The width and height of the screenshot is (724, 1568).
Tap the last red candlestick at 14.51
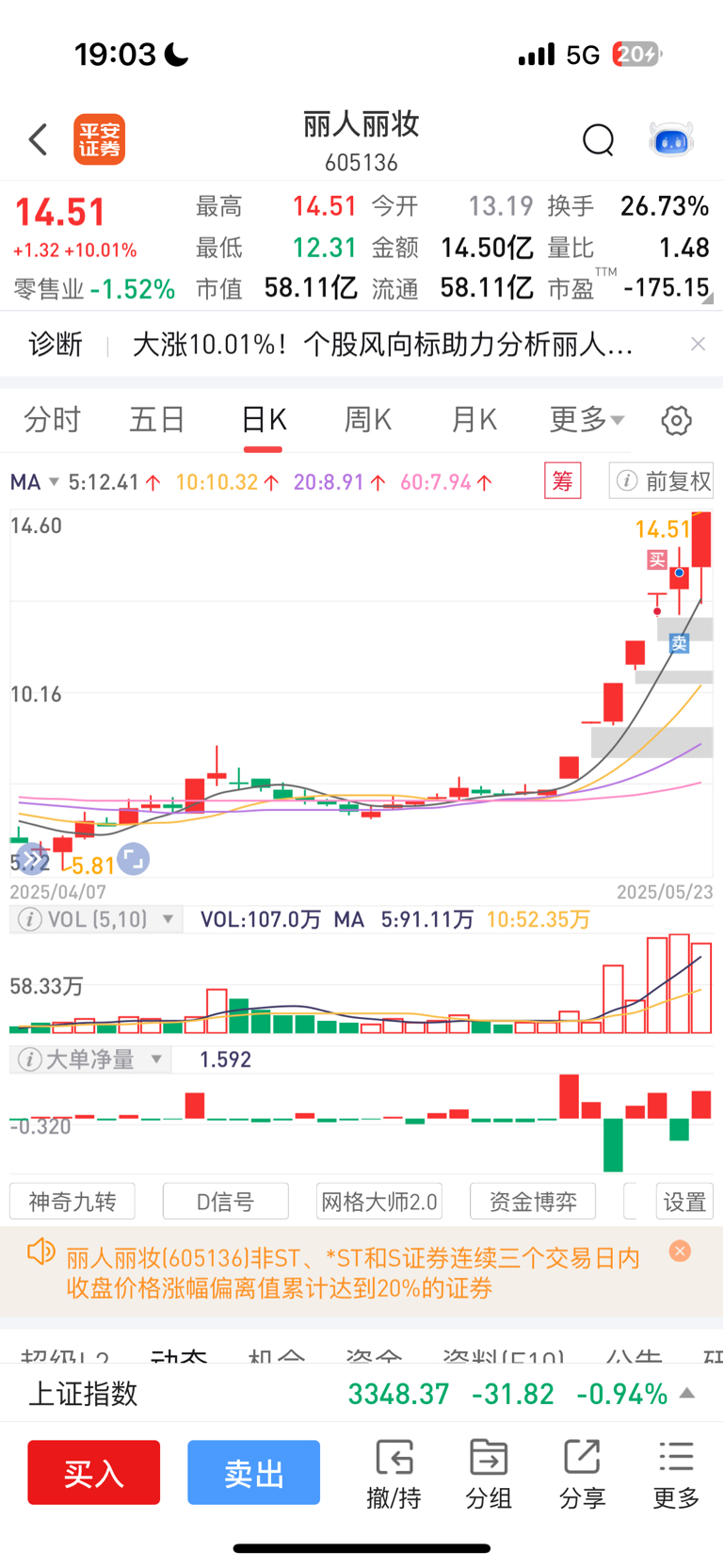[x=701, y=540]
